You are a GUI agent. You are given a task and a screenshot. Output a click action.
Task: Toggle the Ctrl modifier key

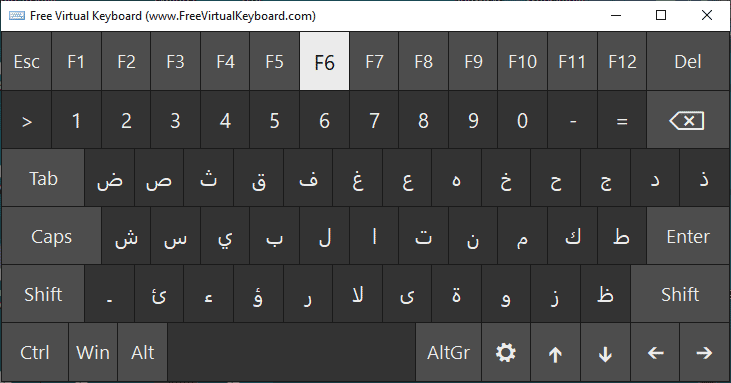pyautogui.click(x=35, y=353)
